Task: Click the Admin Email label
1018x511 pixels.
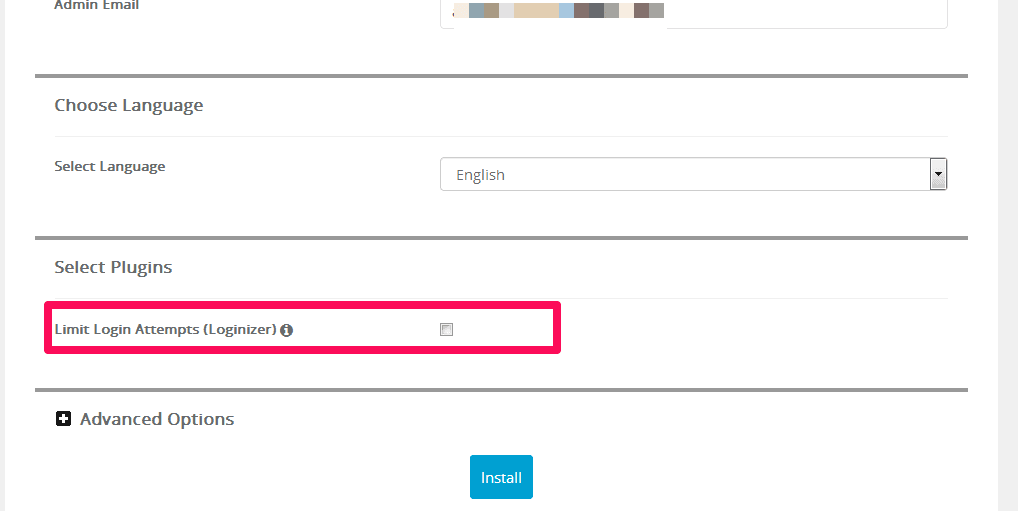Action: click(97, 6)
